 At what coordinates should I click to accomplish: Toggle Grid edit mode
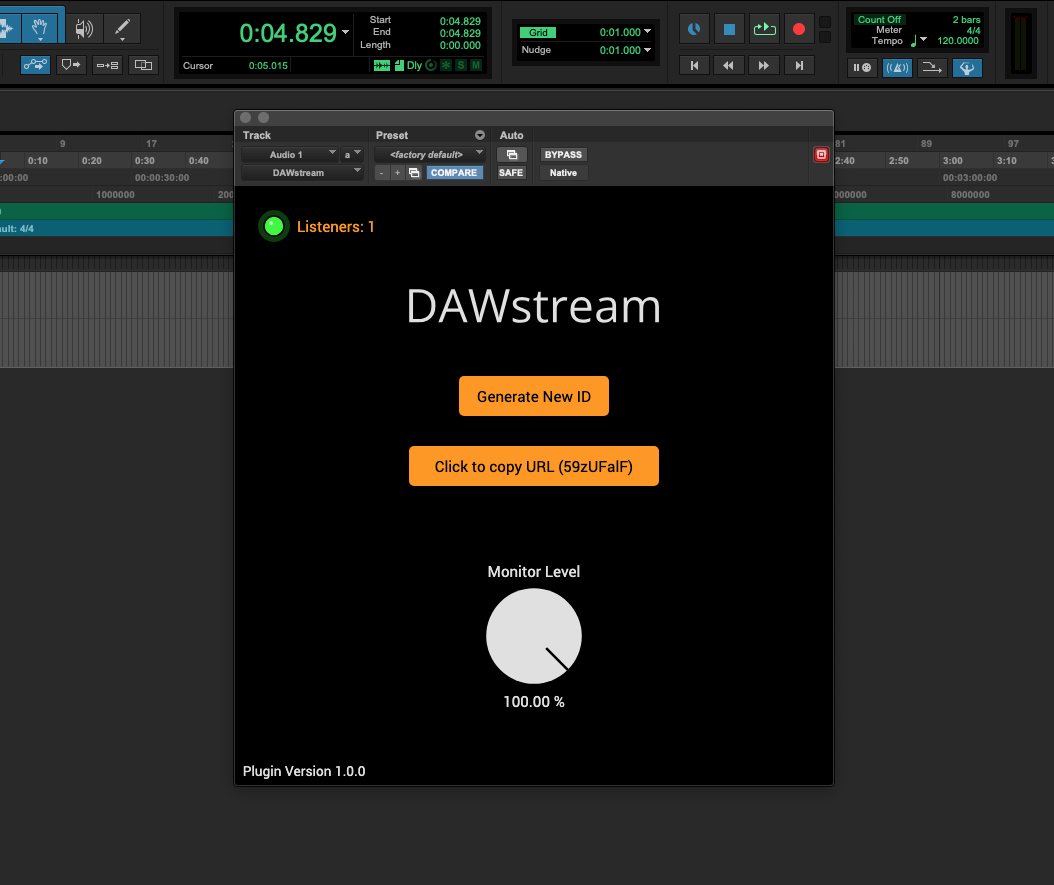click(x=539, y=32)
